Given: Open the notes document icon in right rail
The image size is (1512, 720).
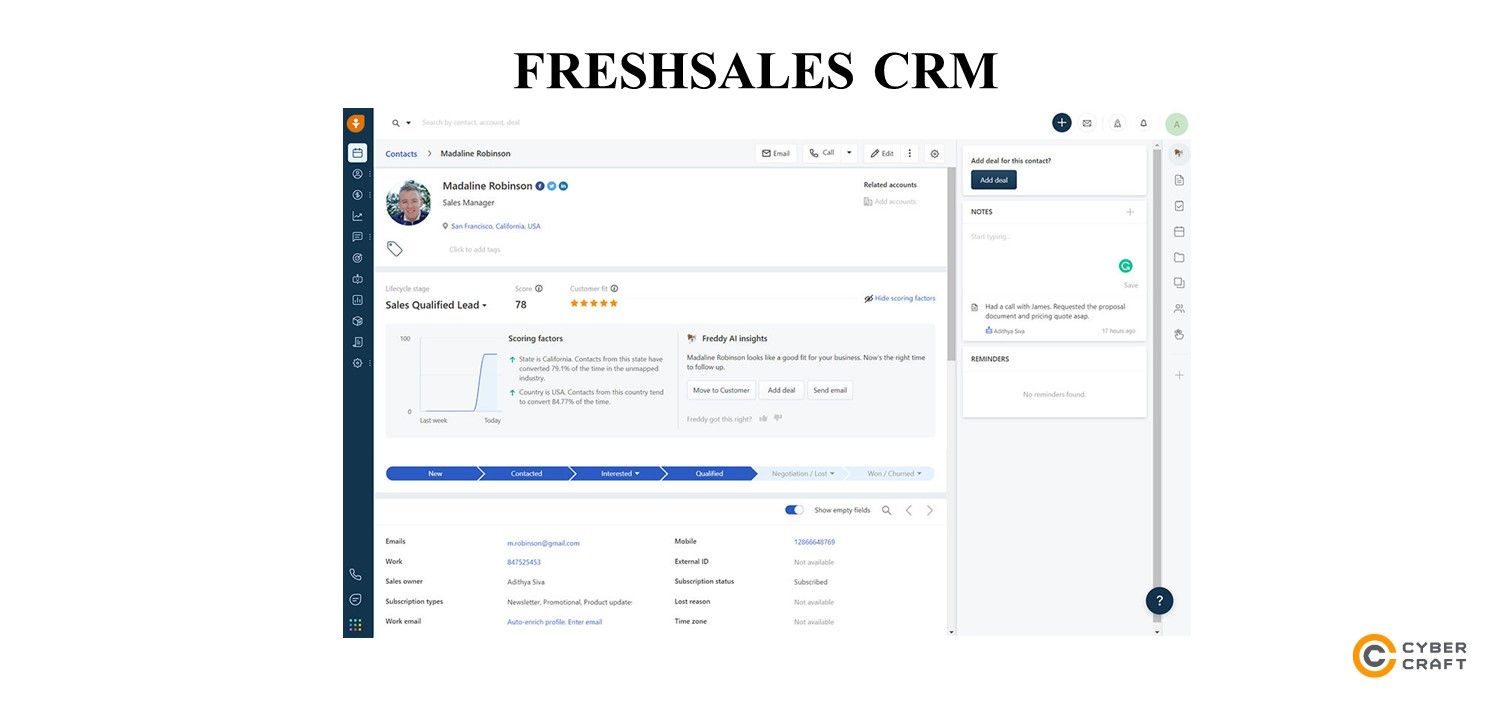Looking at the screenshot, I should click(x=1179, y=180).
